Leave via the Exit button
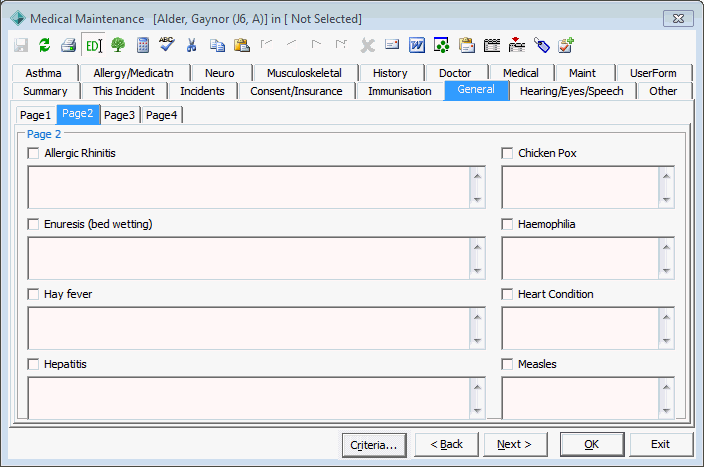Screen dimensions: 704x467 [661, 444]
